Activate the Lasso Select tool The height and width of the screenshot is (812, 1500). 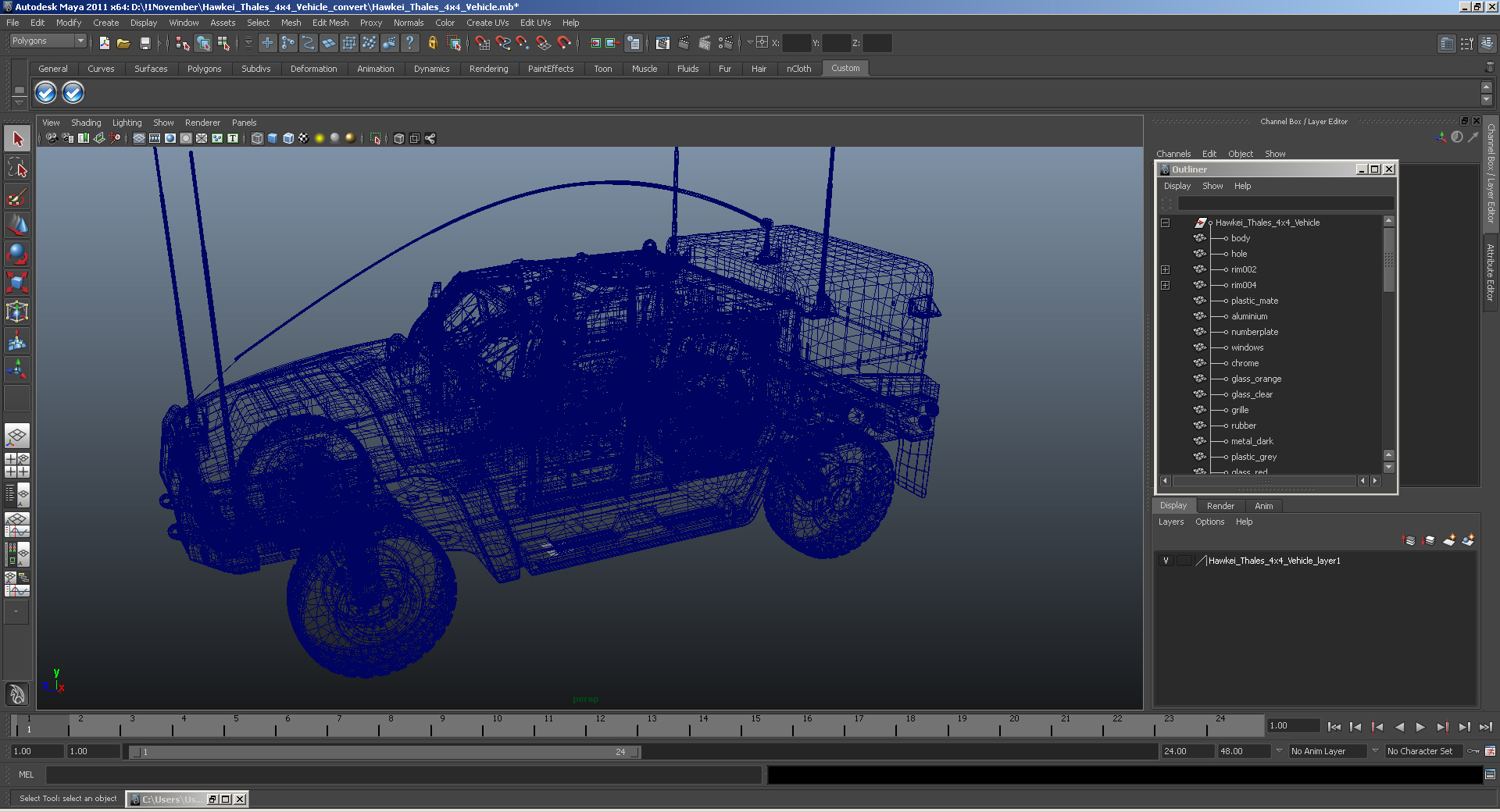pos(17,168)
